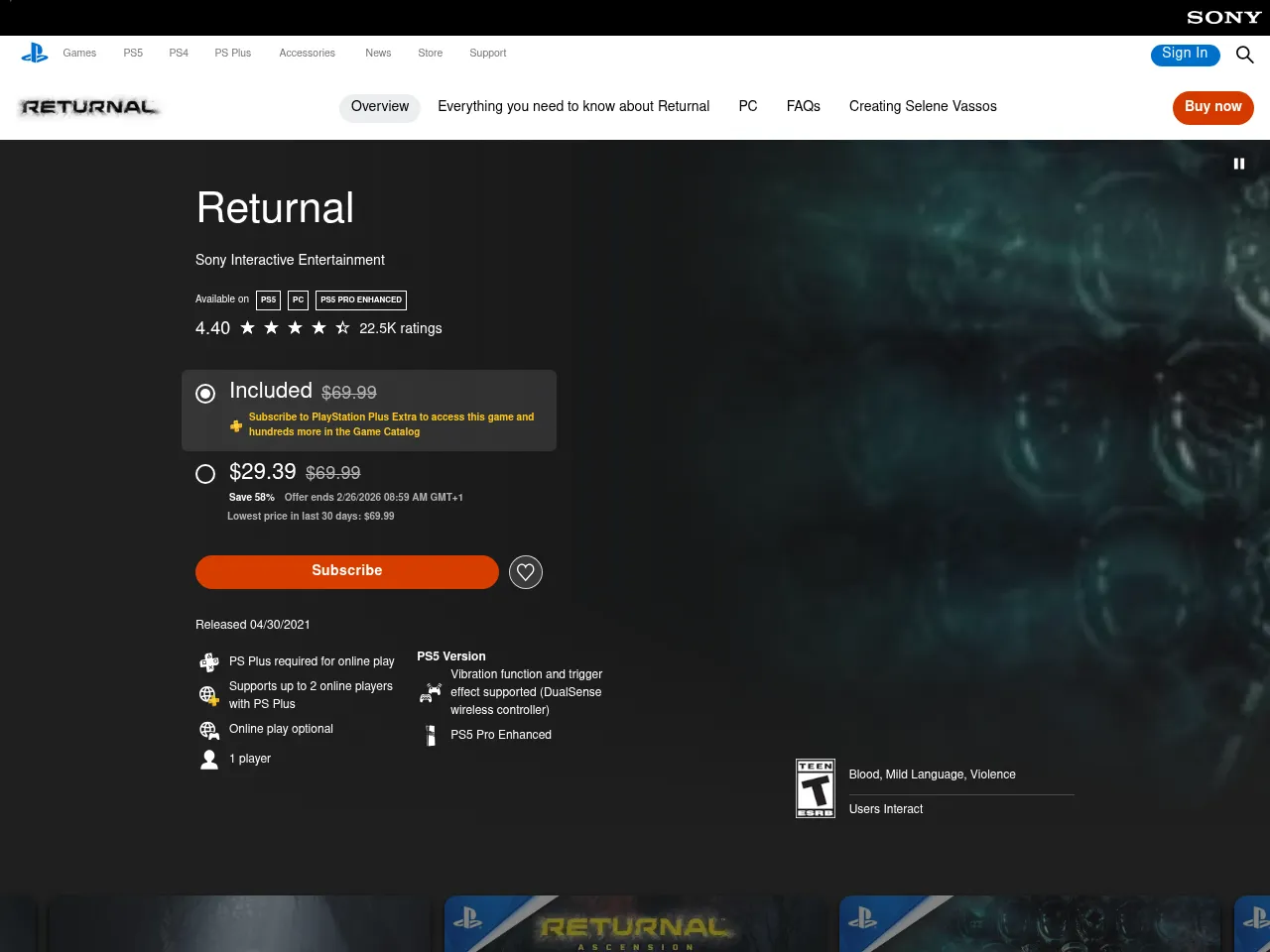Click the PS Plus controller icon
This screenshot has height=952, width=1270.
208,661
